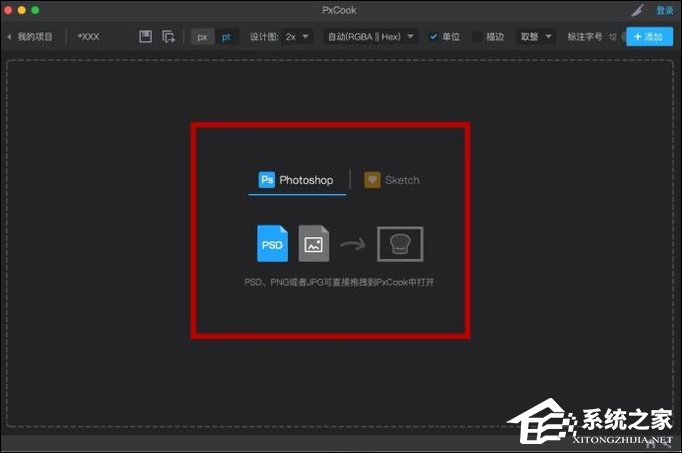Open the 取整 dropdown

coord(536,37)
